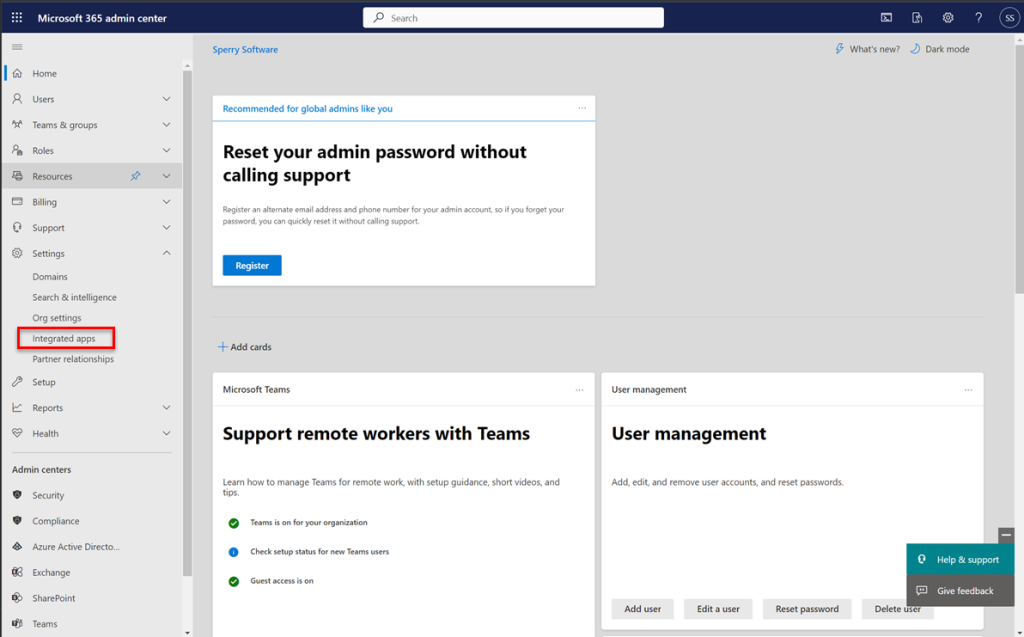1024x637 pixels.
Task: Open help via the question mark icon
Action: click(x=978, y=17)
